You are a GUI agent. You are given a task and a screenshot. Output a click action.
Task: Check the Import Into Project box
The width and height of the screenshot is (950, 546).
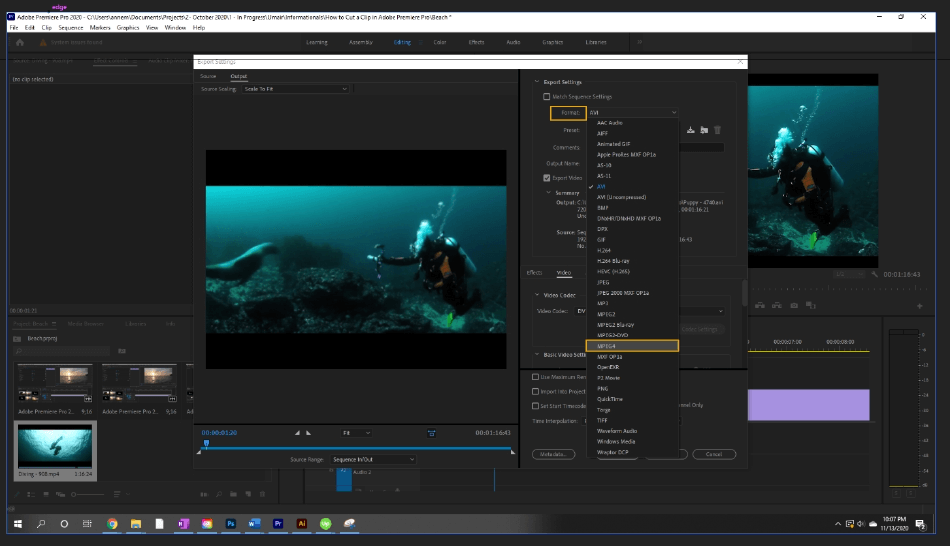(536, 391)
